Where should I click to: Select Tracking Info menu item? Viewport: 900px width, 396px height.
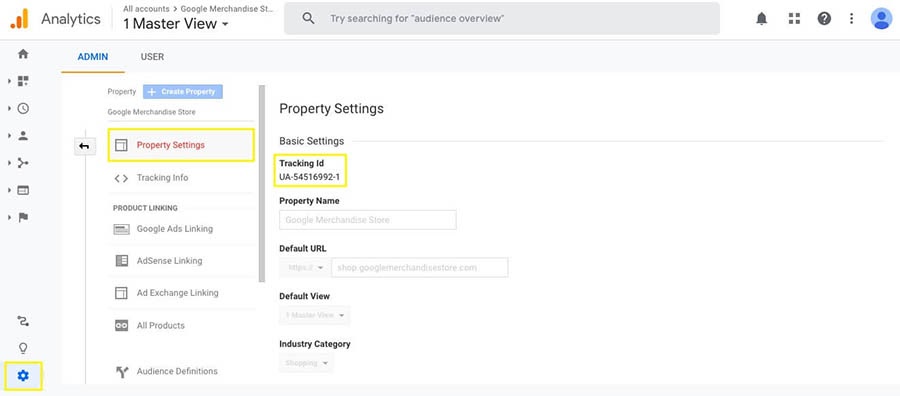(x=181, y=178)
